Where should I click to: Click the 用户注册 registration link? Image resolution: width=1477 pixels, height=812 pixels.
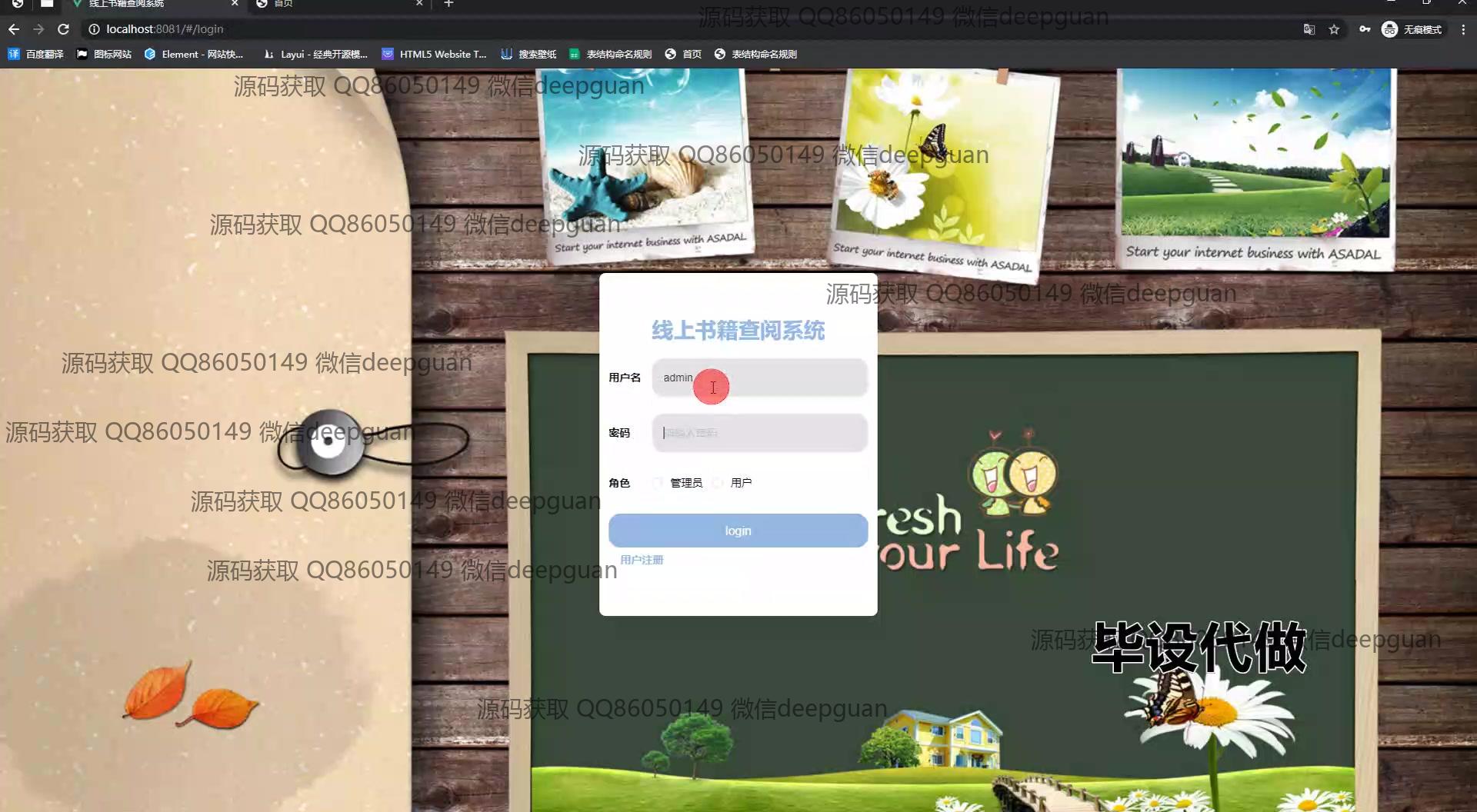642,560
